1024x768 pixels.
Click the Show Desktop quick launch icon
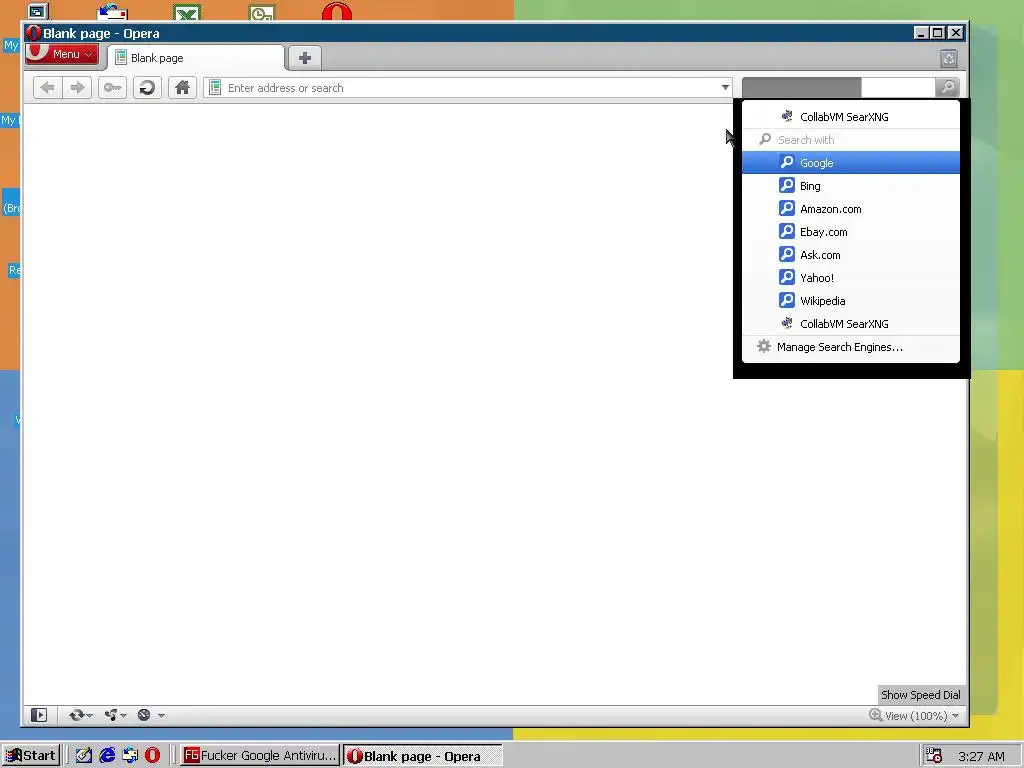[x=84, y=756]
